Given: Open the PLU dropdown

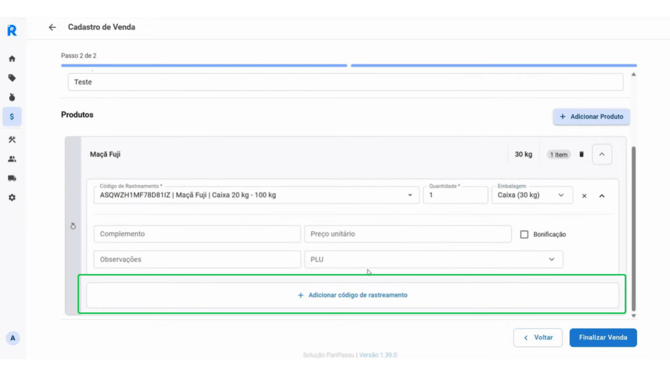Looking at the screenshot, I should pos(433,259).
